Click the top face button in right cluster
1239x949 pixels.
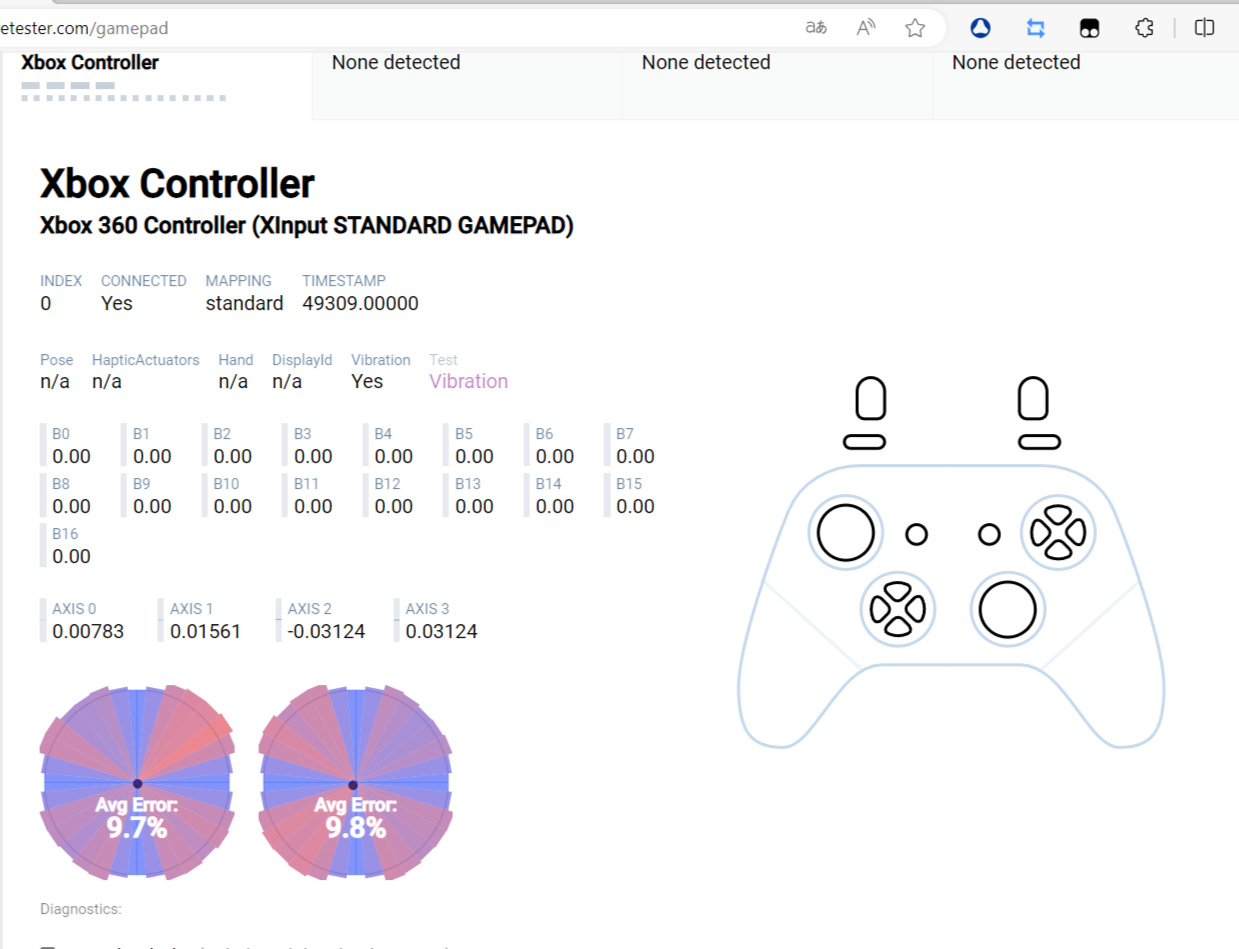click(x=1058, y=514)
